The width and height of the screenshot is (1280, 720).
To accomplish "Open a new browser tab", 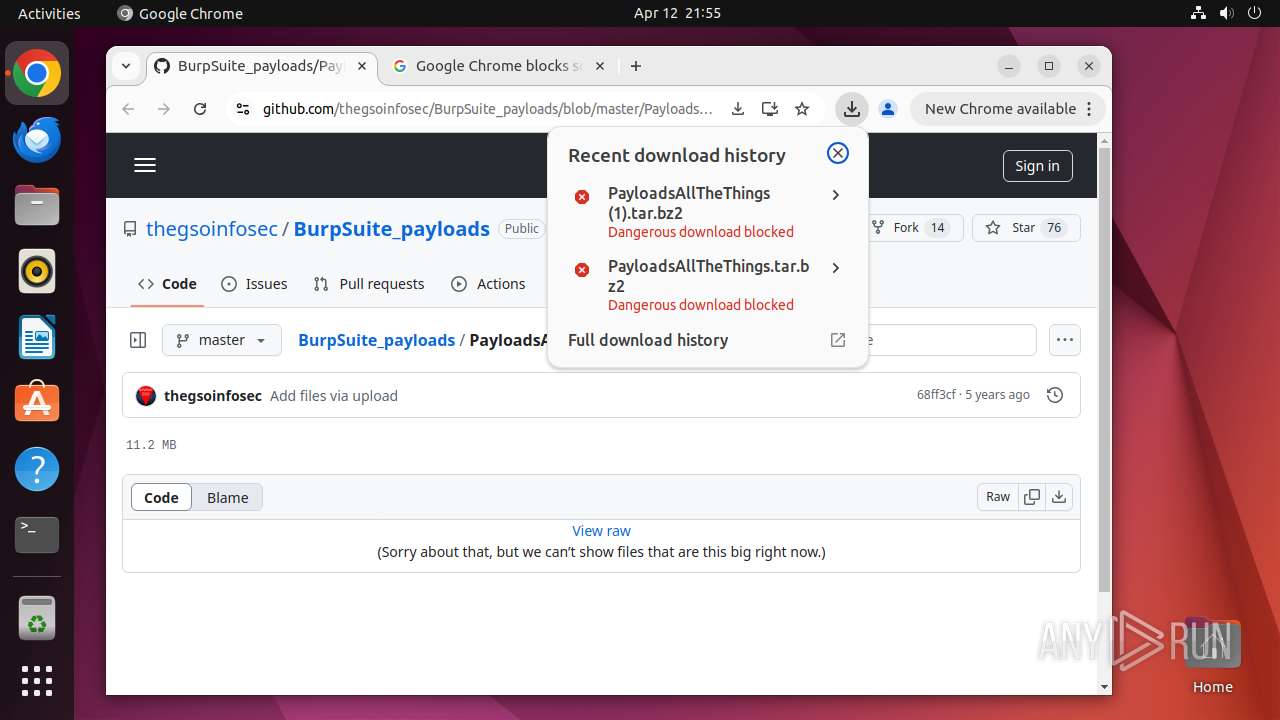I will (x=636, y=66).
